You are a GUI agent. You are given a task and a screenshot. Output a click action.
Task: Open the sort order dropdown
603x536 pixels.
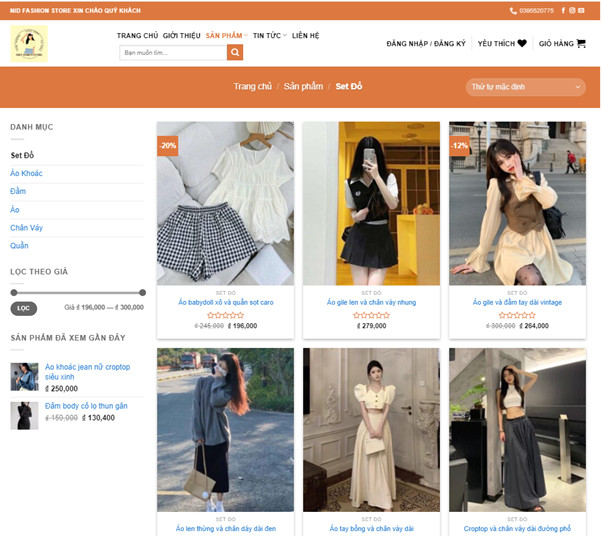point(525,87)
